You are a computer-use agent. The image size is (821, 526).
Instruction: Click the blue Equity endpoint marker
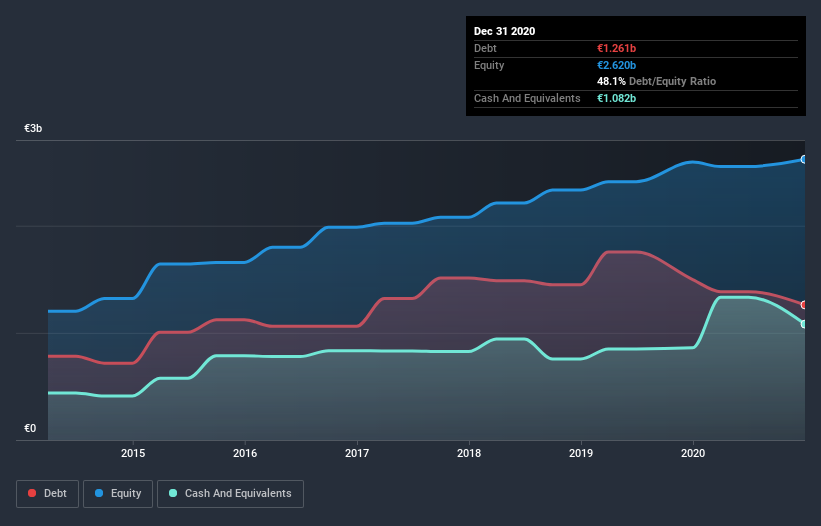pos(804,160)
